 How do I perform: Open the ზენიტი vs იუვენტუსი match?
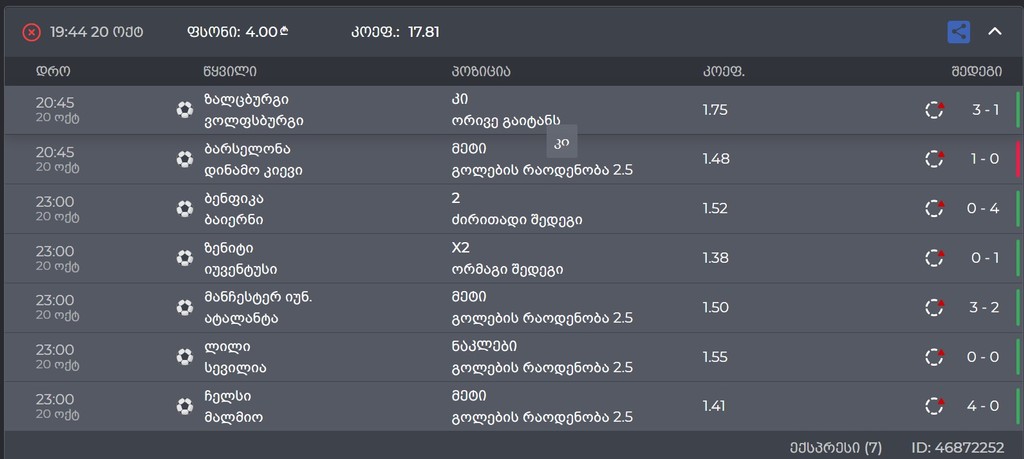[x=240, y=259]
